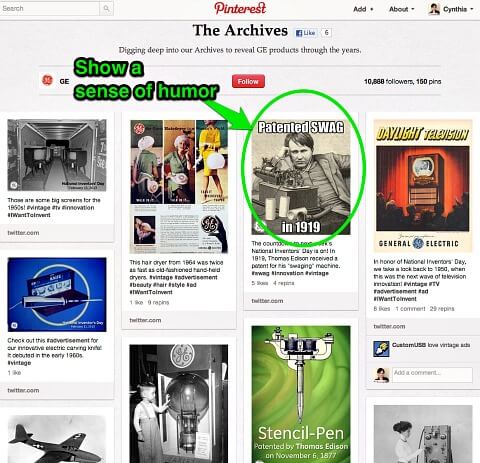Image resolution: width=480 pixels, height=463 pixels.
Task: Click the CustomUSB commenter avatar
Action: pos(381,349)
